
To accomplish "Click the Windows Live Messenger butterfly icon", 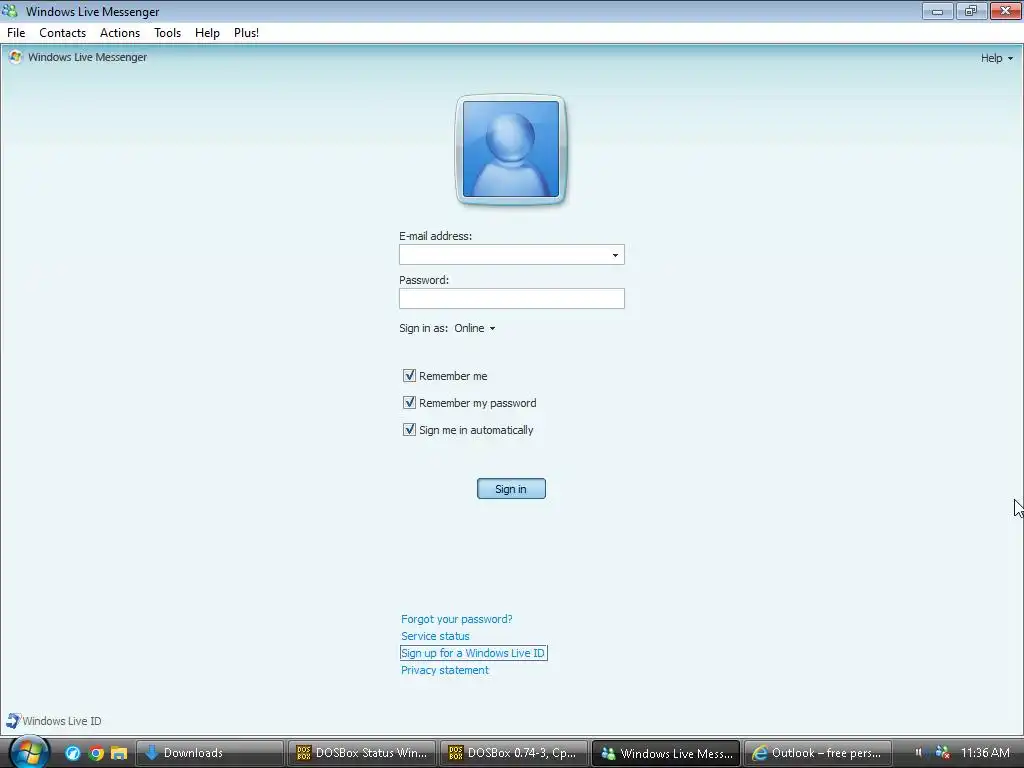I will tap(16, 57).
